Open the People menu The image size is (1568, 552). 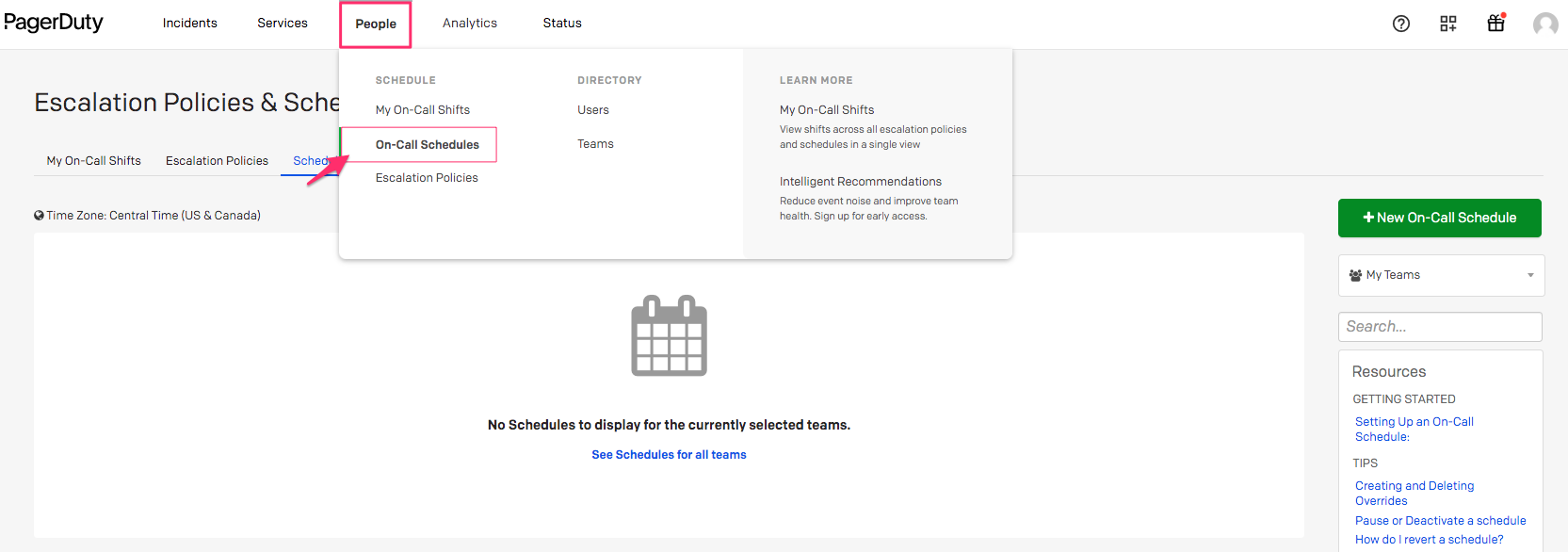point(376,24)
